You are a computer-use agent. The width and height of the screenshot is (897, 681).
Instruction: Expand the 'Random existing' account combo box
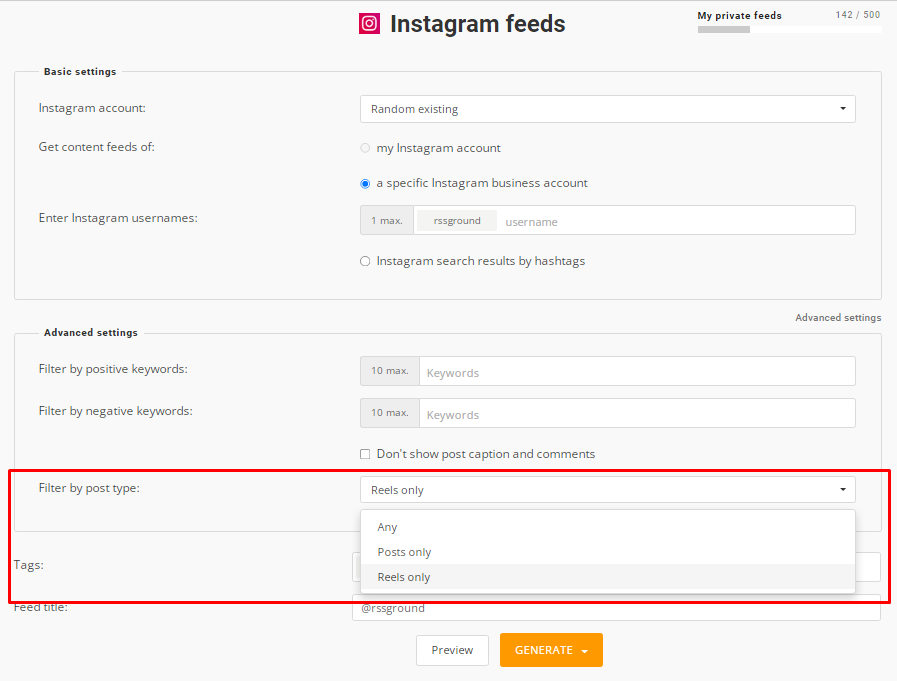click(608, 109)
